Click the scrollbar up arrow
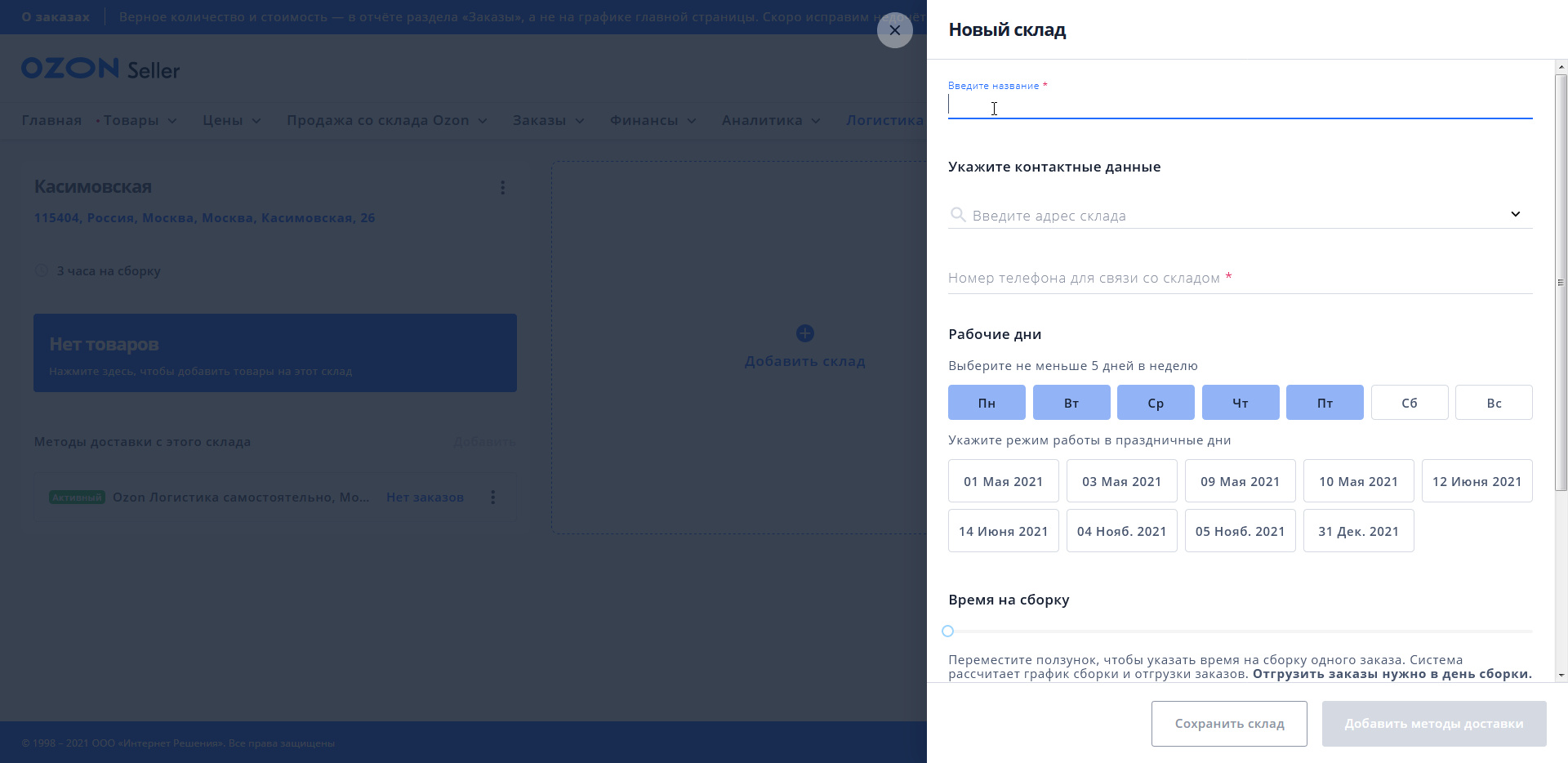 pyautogui.click(x=1561, y=66)
